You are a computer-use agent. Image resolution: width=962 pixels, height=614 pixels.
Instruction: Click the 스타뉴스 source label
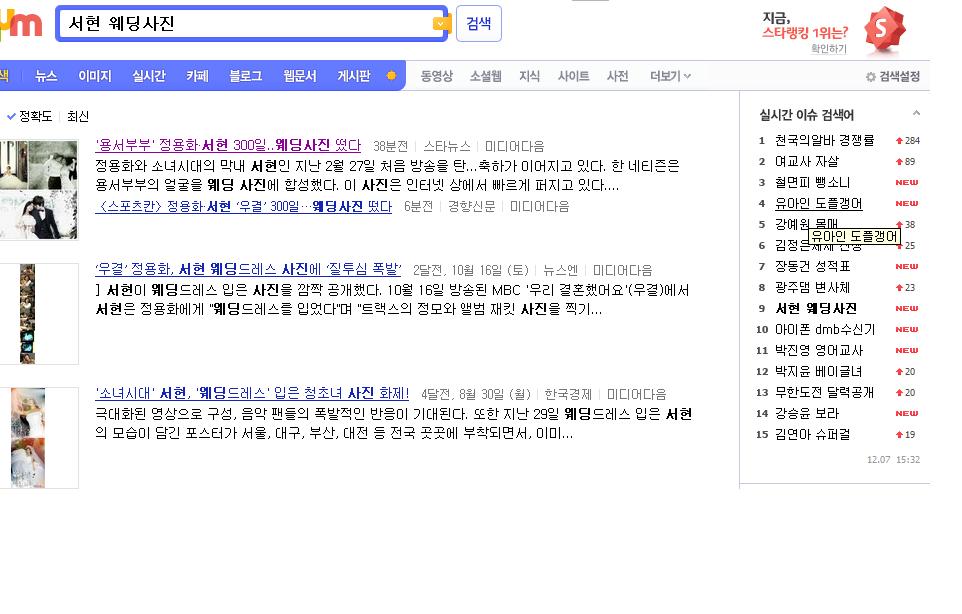coord(447,146)
